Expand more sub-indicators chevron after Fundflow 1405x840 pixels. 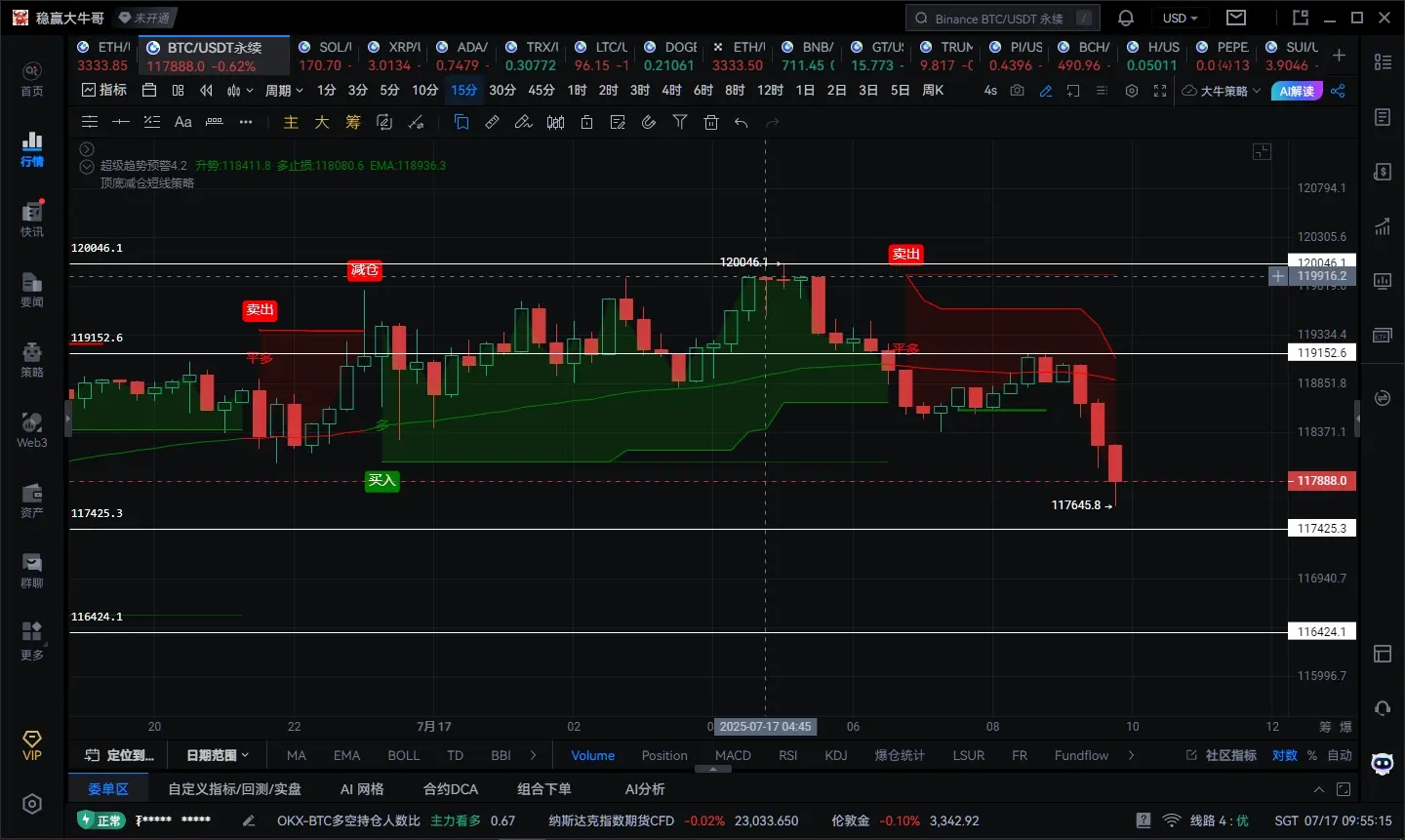click(x=1131, y=755)
